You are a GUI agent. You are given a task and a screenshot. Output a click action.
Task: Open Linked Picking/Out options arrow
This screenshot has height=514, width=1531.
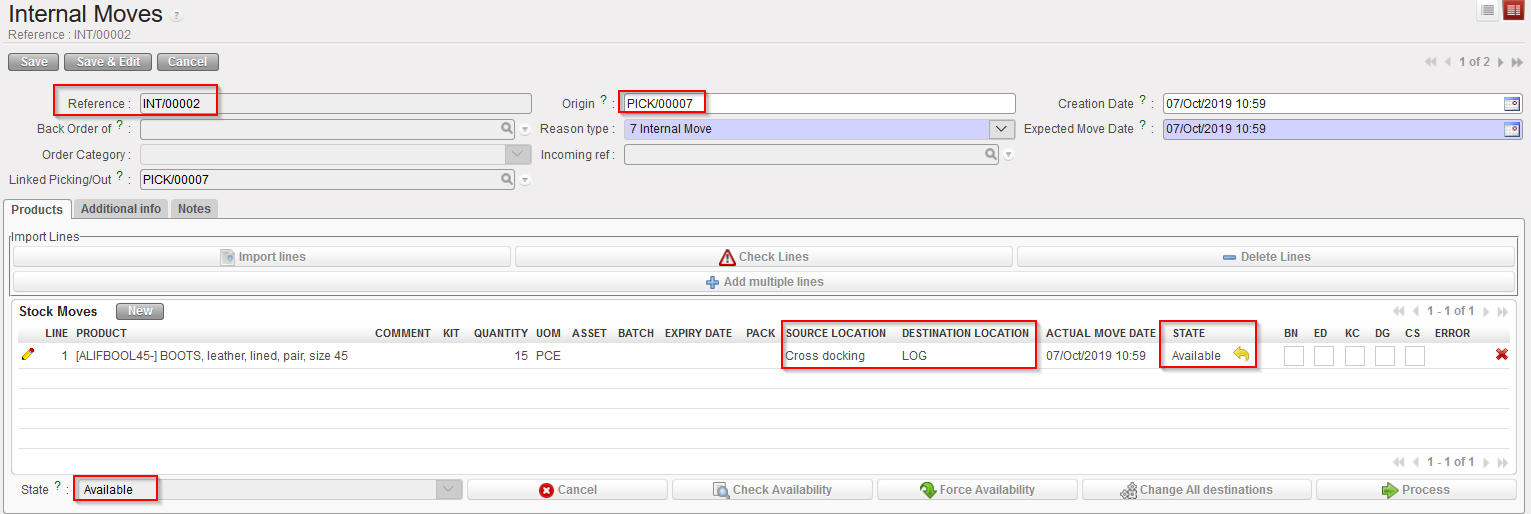(525, 181)
